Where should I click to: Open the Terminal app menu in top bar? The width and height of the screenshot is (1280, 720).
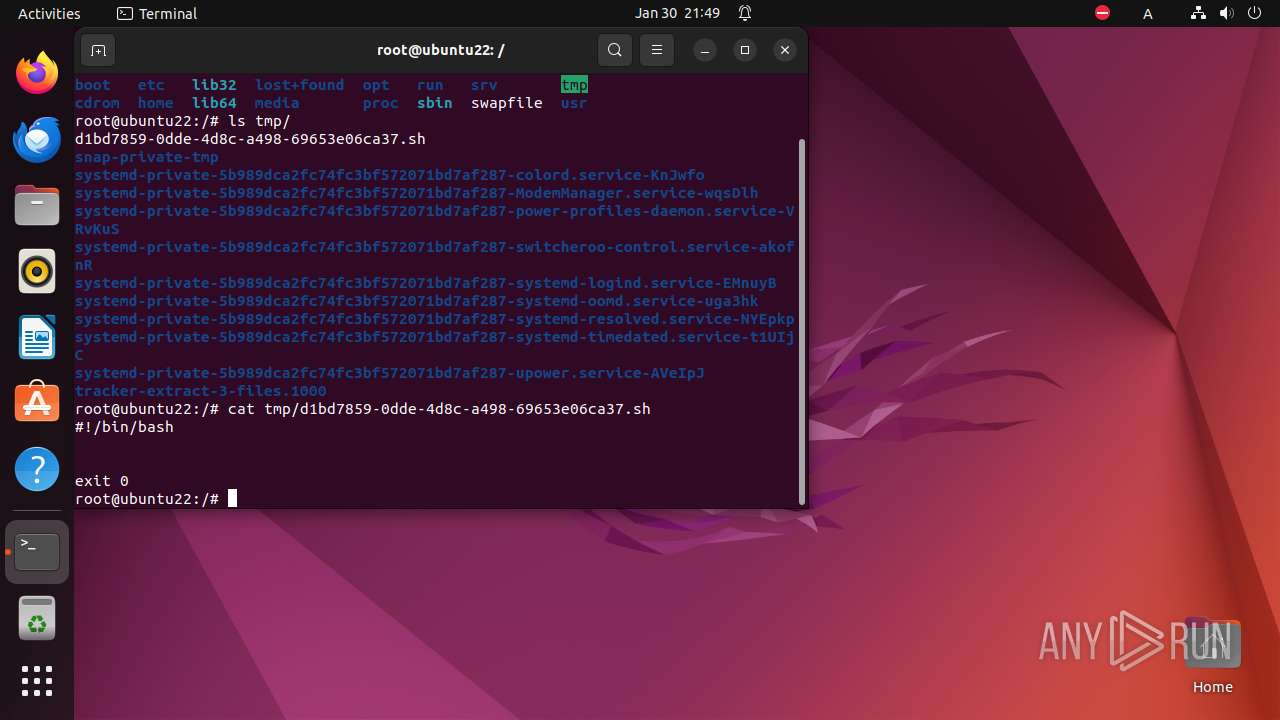157,13
